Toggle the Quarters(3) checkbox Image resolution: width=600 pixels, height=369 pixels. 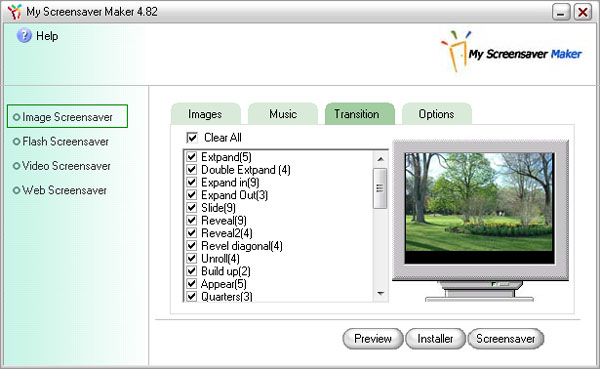(191, 296)
